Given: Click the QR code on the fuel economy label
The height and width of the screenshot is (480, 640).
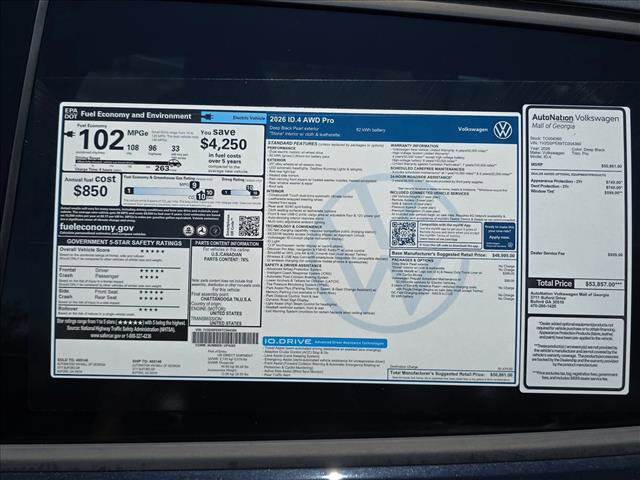Looking at the screenshot, I should click(249, 225).
